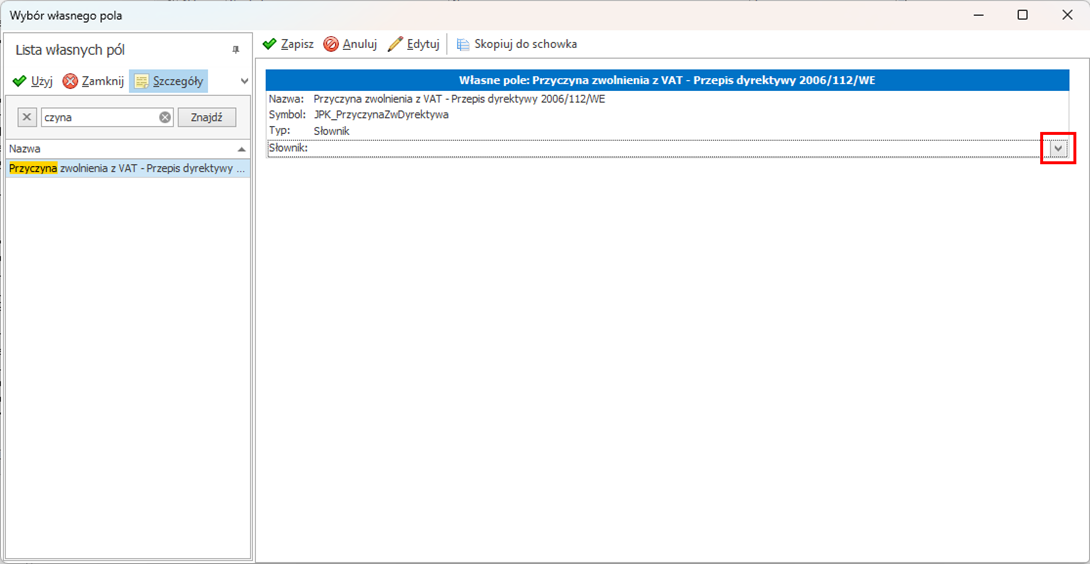Click Skopiuj do schowka
The image size is (1090, 564).
click(x=516, y=44)
